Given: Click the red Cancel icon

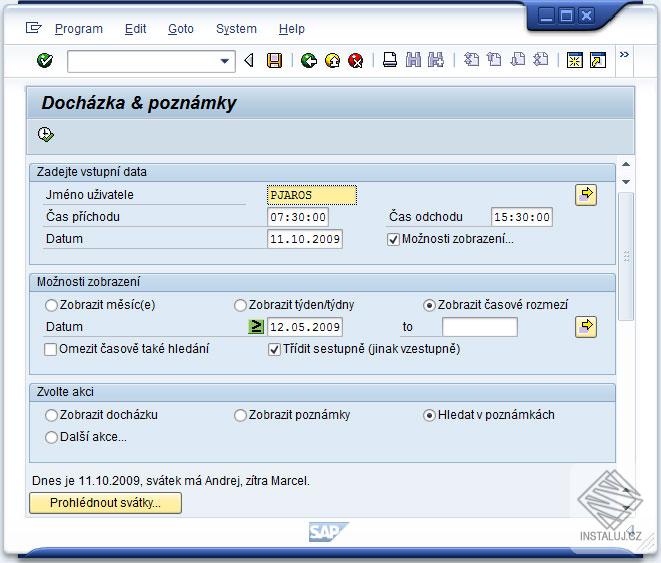Looking at the screenshot, I should click(356, 61).
